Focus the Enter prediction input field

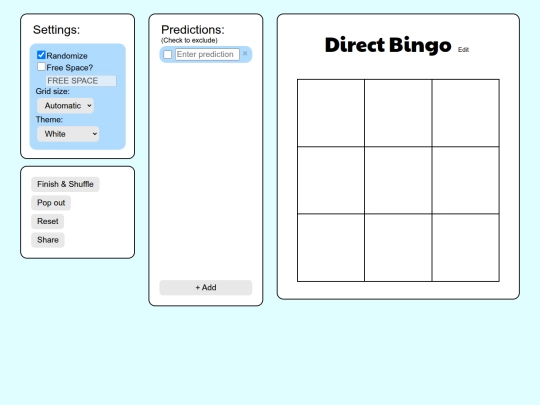[x=207, y=54]
